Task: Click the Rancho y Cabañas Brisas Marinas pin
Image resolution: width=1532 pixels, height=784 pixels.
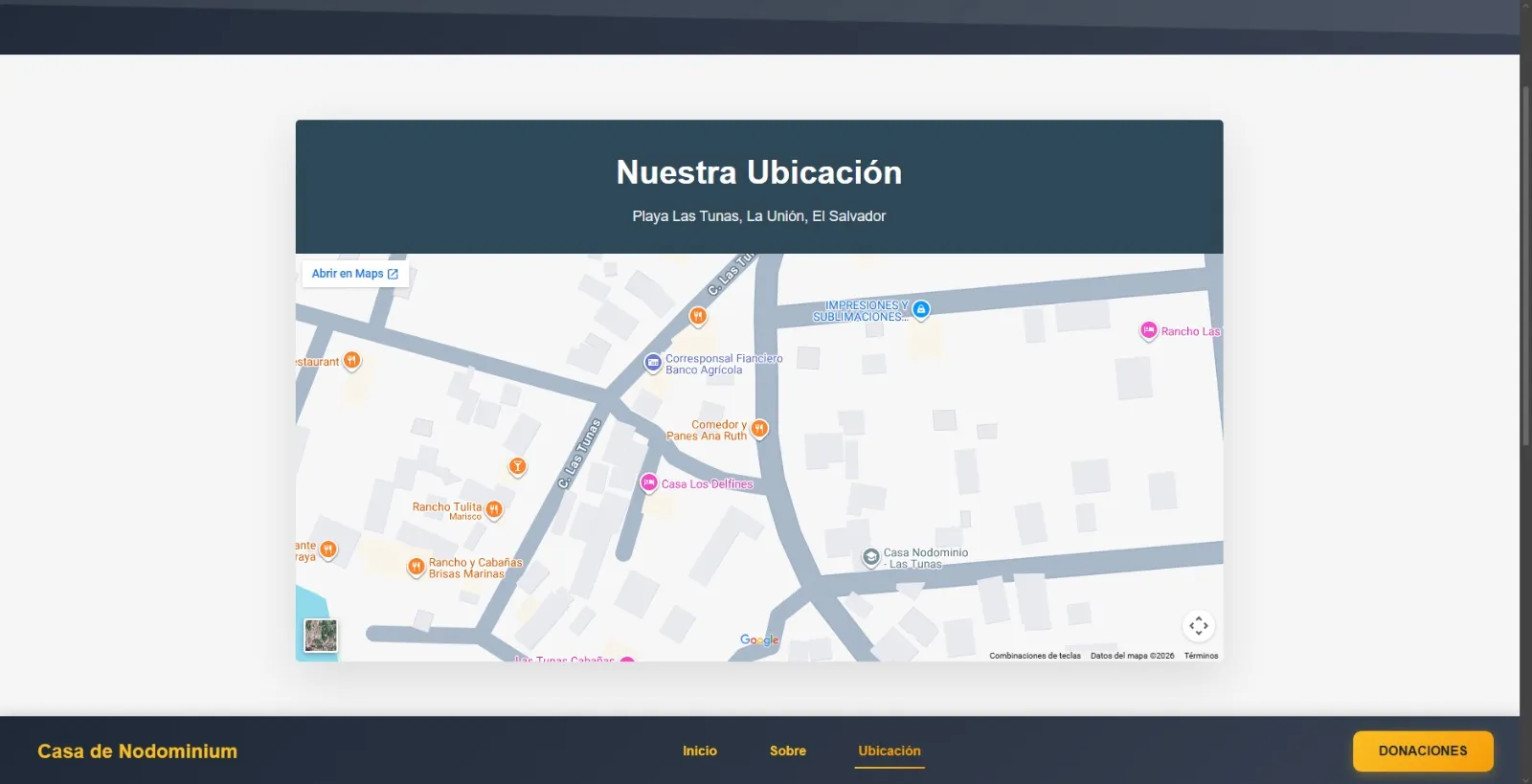Action: [417, 567]
